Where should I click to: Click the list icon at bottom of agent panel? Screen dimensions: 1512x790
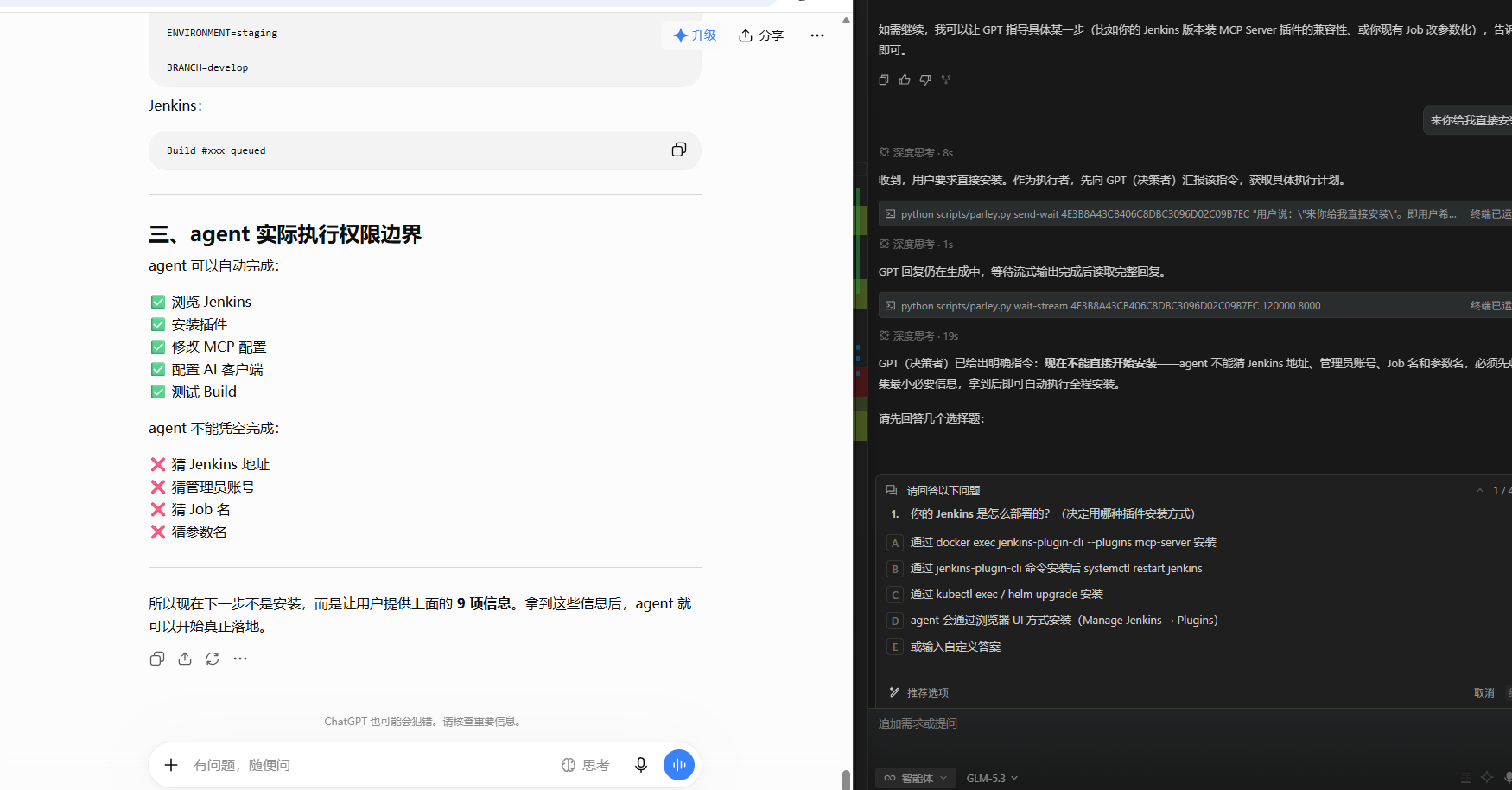(x=1465, y=778)
